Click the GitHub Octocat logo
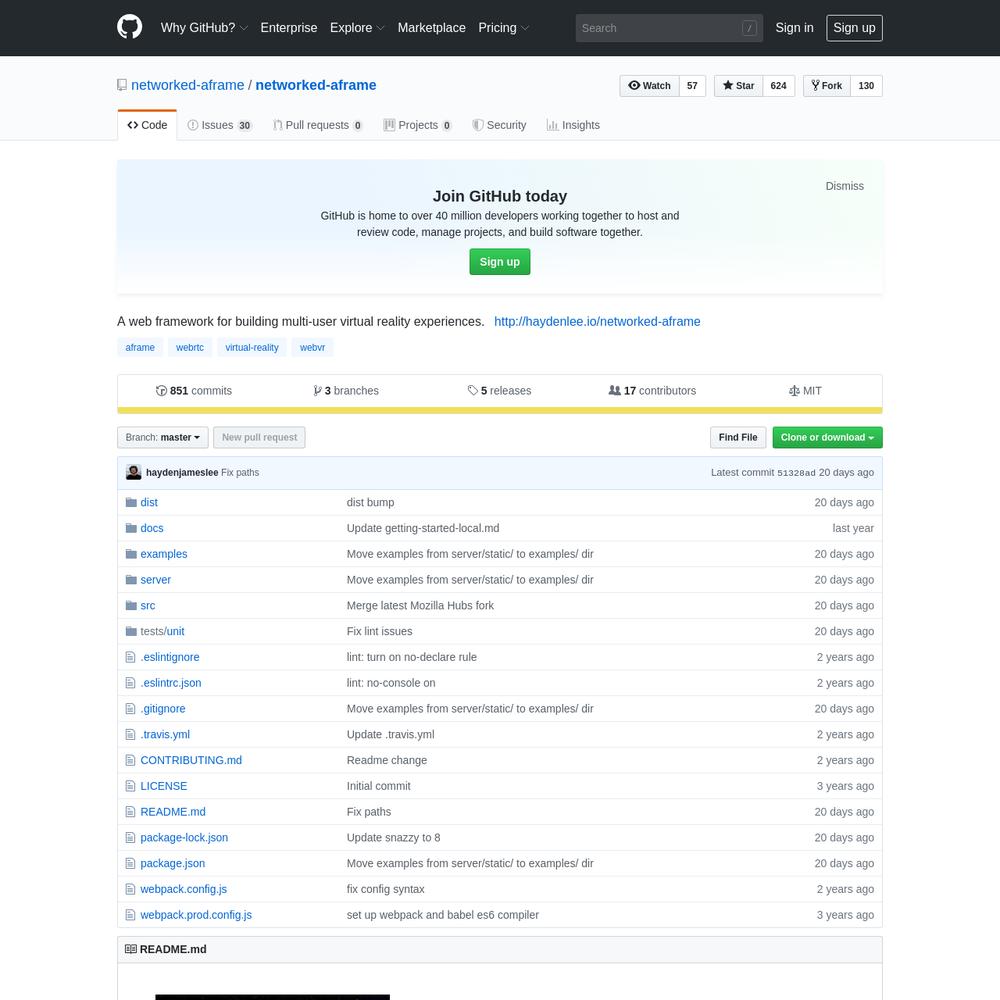 coord(129,27)
